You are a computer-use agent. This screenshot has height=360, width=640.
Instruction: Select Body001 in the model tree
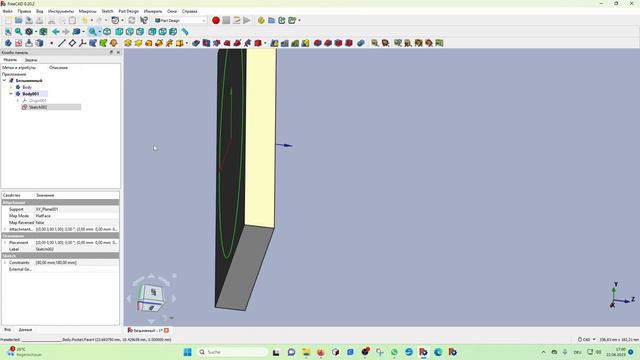coord(31,94)
